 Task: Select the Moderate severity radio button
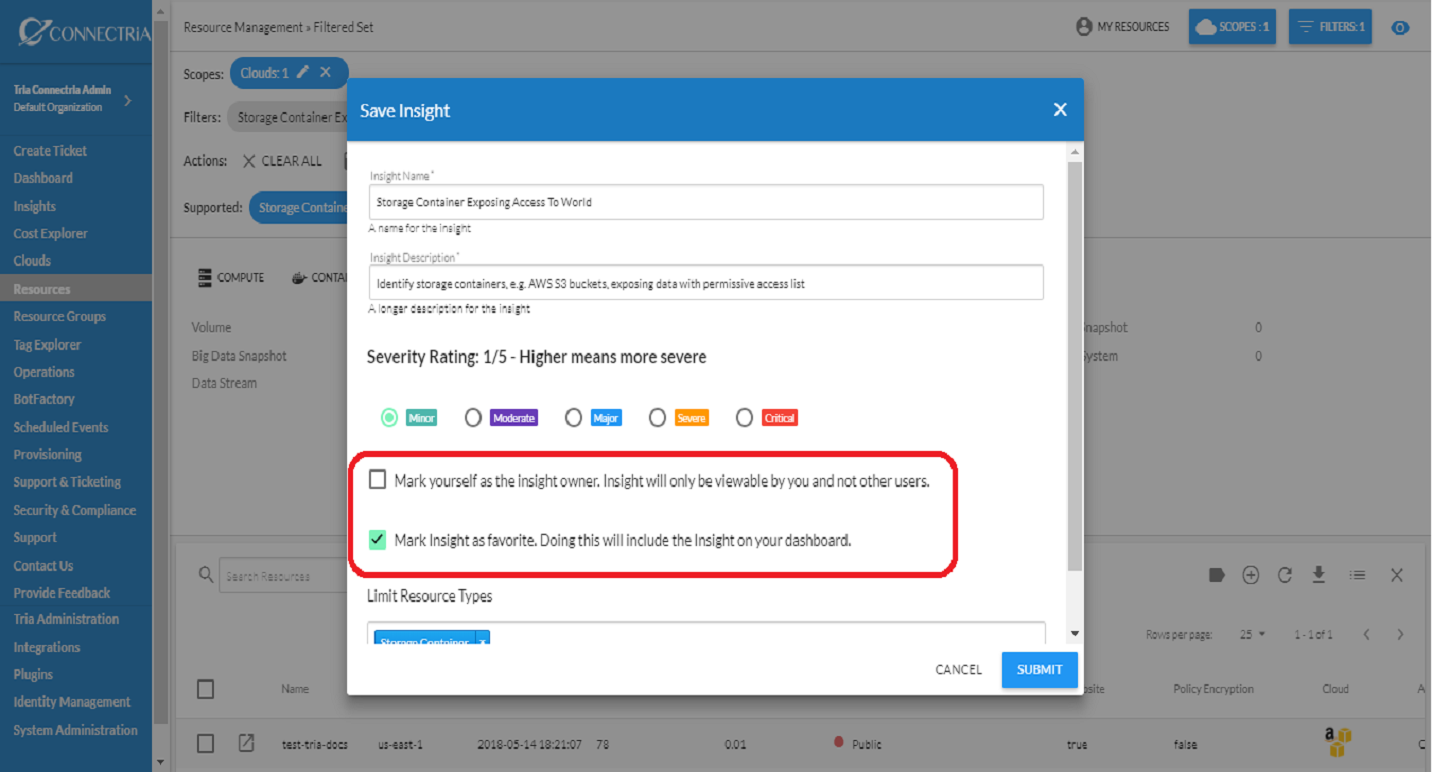473,418
